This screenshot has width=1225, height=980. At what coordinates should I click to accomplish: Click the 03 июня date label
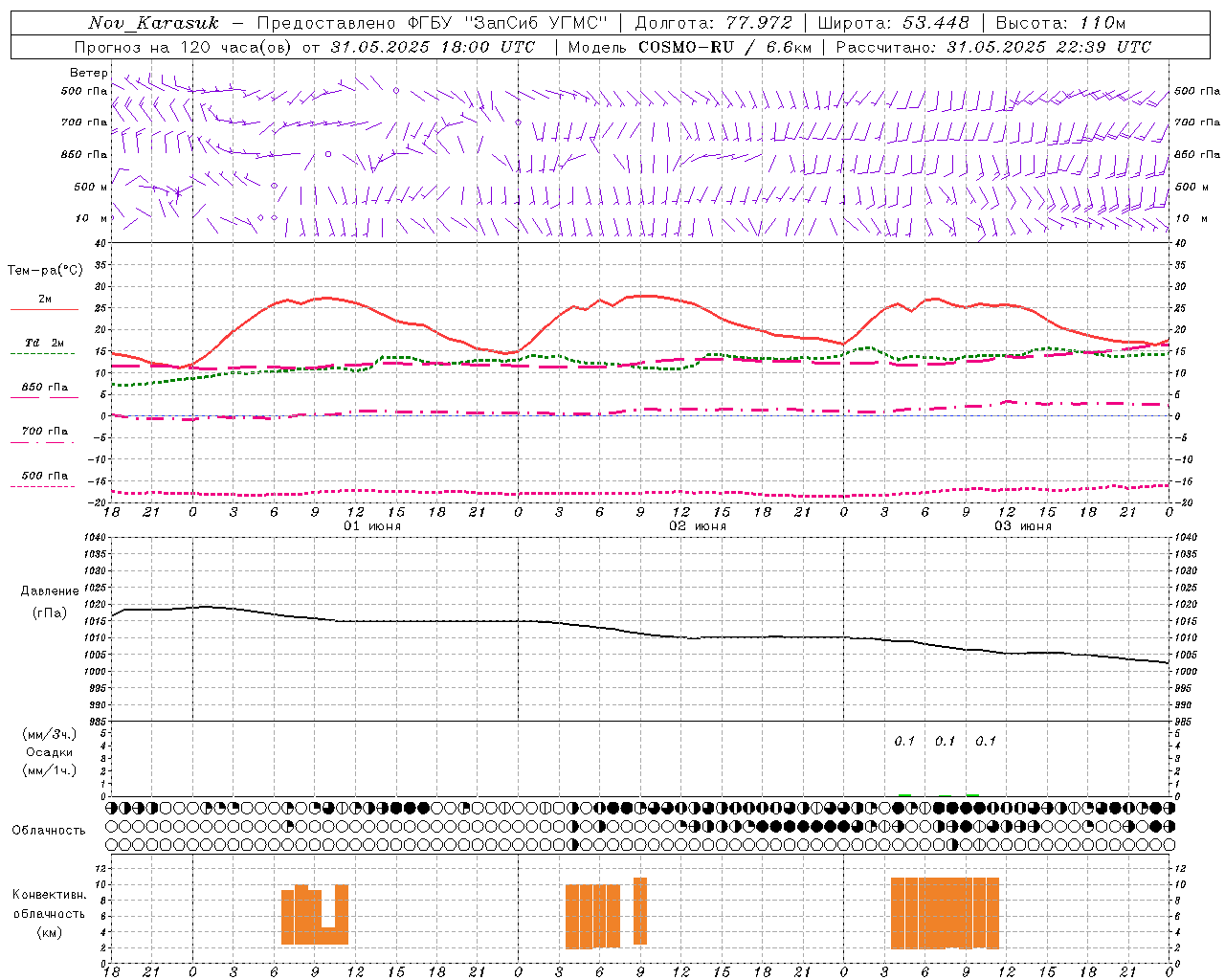[1023, 526]
